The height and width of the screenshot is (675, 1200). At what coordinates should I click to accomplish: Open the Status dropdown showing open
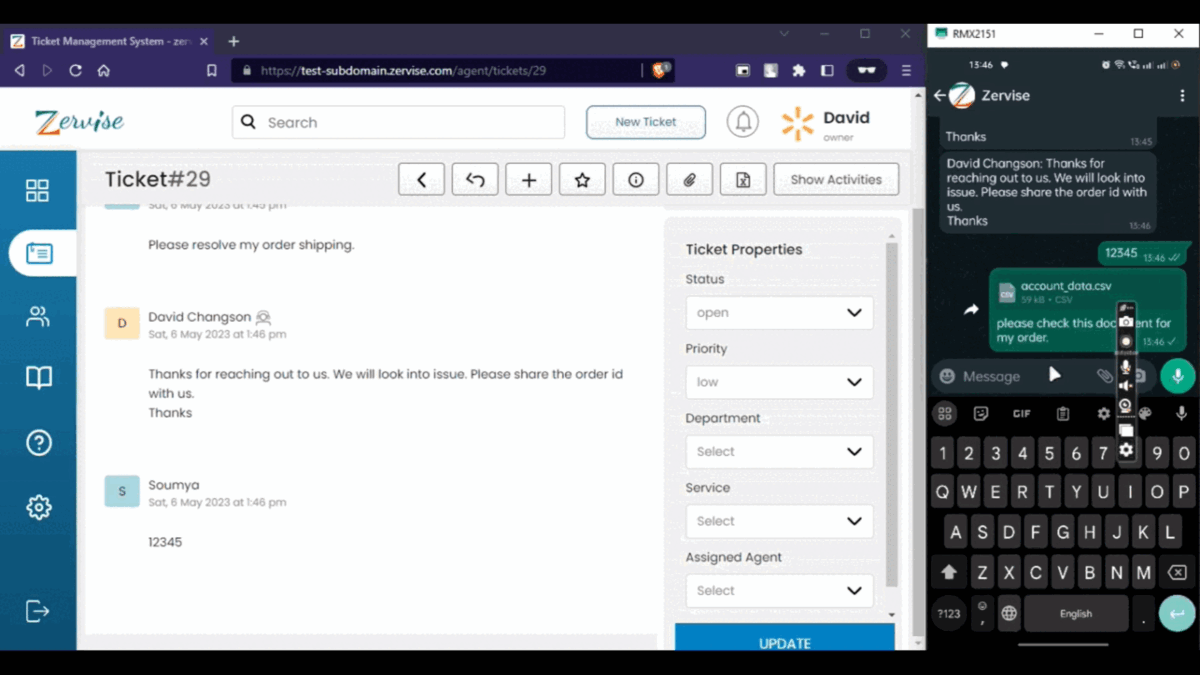(x=779, y=312)
